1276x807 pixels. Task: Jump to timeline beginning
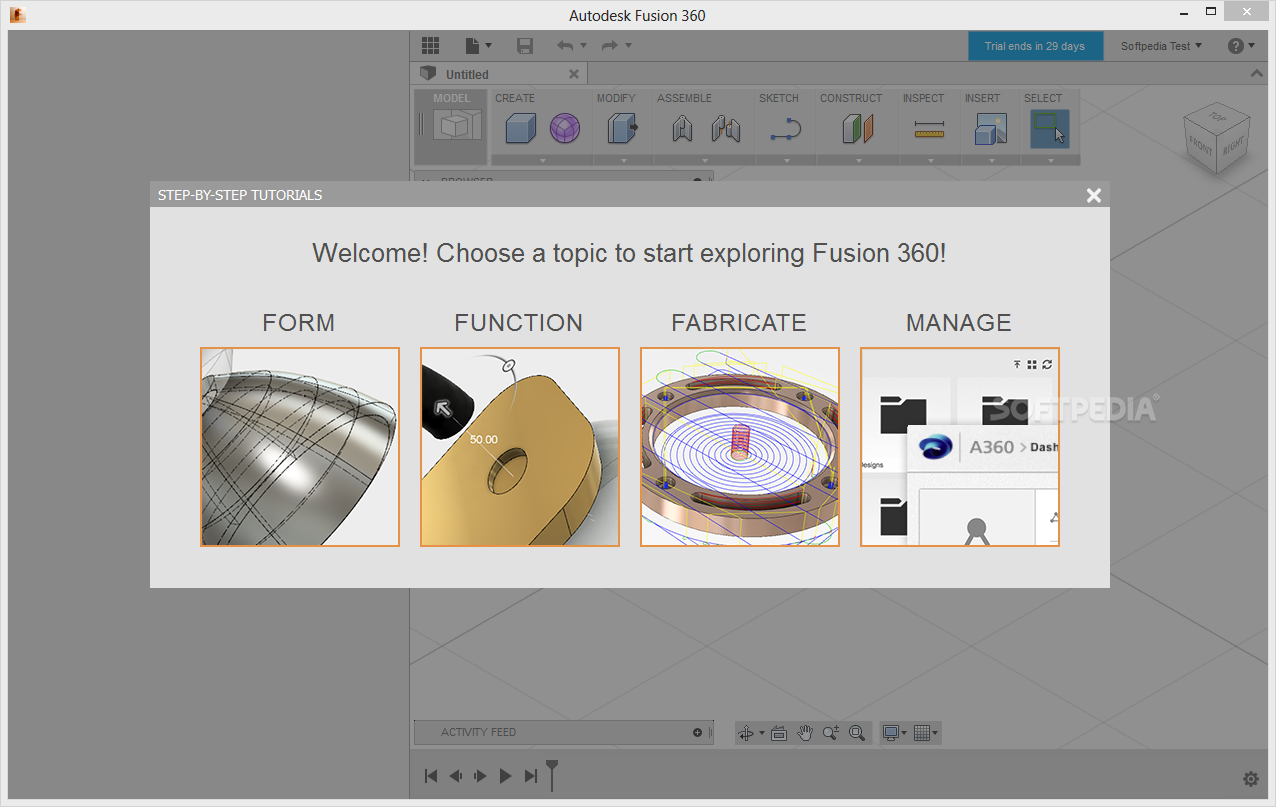(x=431, y=776)
